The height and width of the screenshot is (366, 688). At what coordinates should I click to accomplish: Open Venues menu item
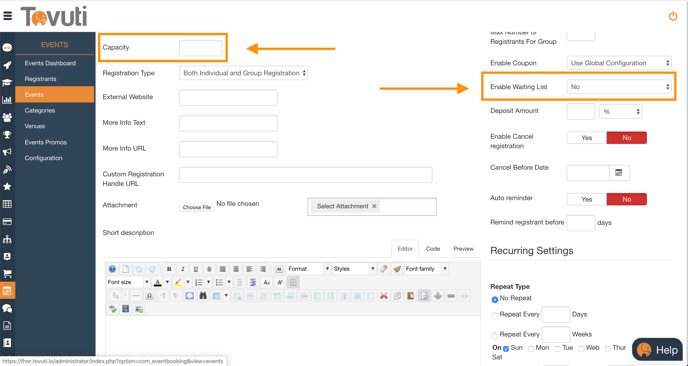tap(35, 126)
